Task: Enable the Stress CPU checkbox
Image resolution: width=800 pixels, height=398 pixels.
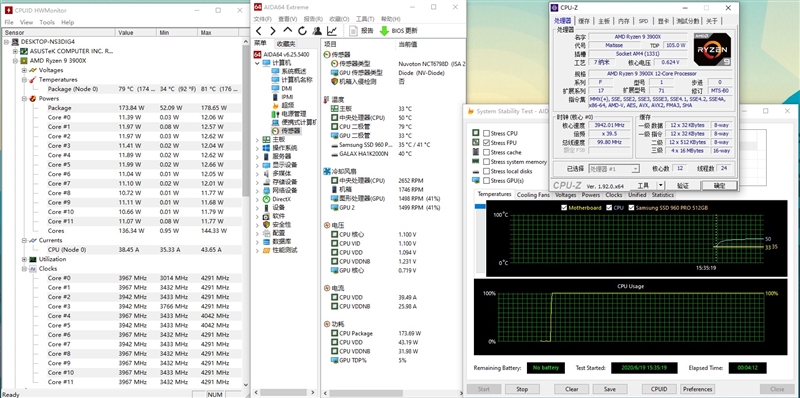Action: (486, 133)
